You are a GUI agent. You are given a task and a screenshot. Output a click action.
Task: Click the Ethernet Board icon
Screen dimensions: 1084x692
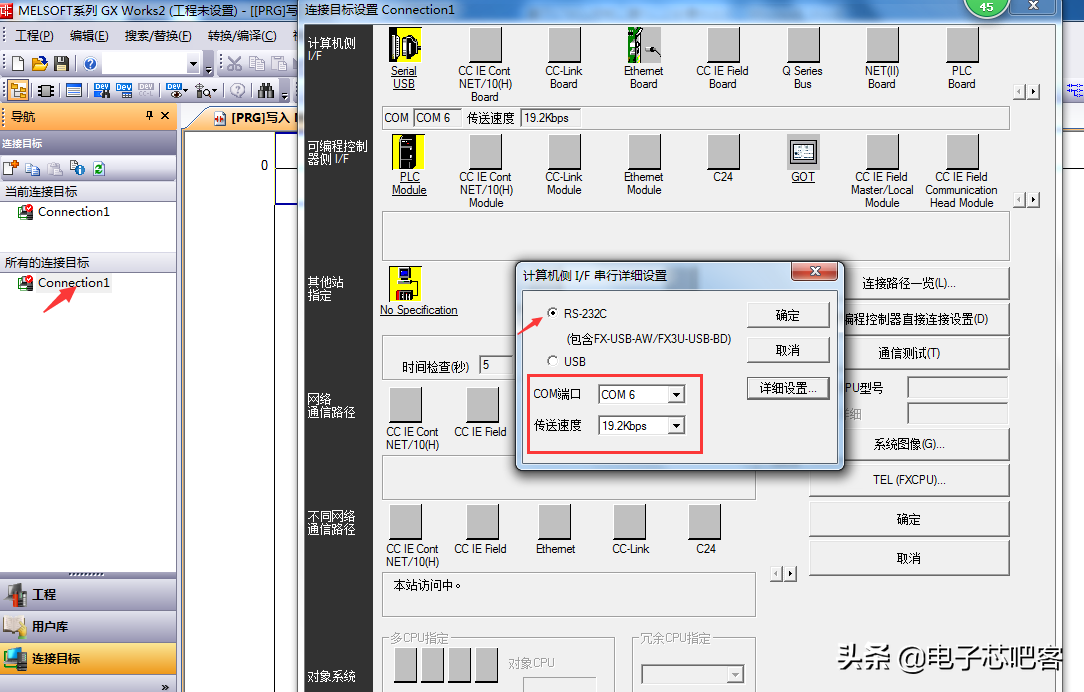[643, 46]
